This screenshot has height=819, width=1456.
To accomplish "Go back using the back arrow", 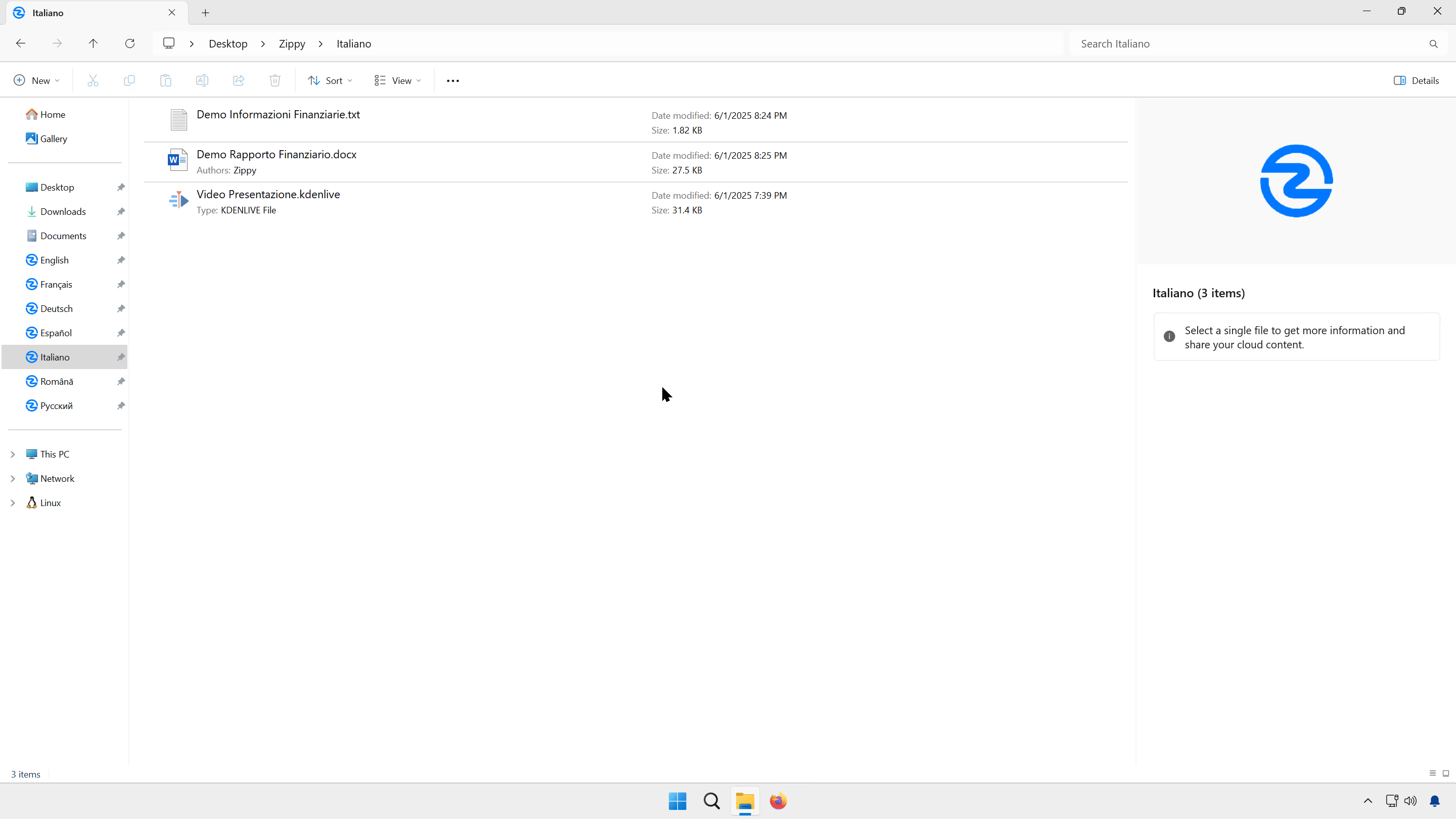I will tap(21, 43).
